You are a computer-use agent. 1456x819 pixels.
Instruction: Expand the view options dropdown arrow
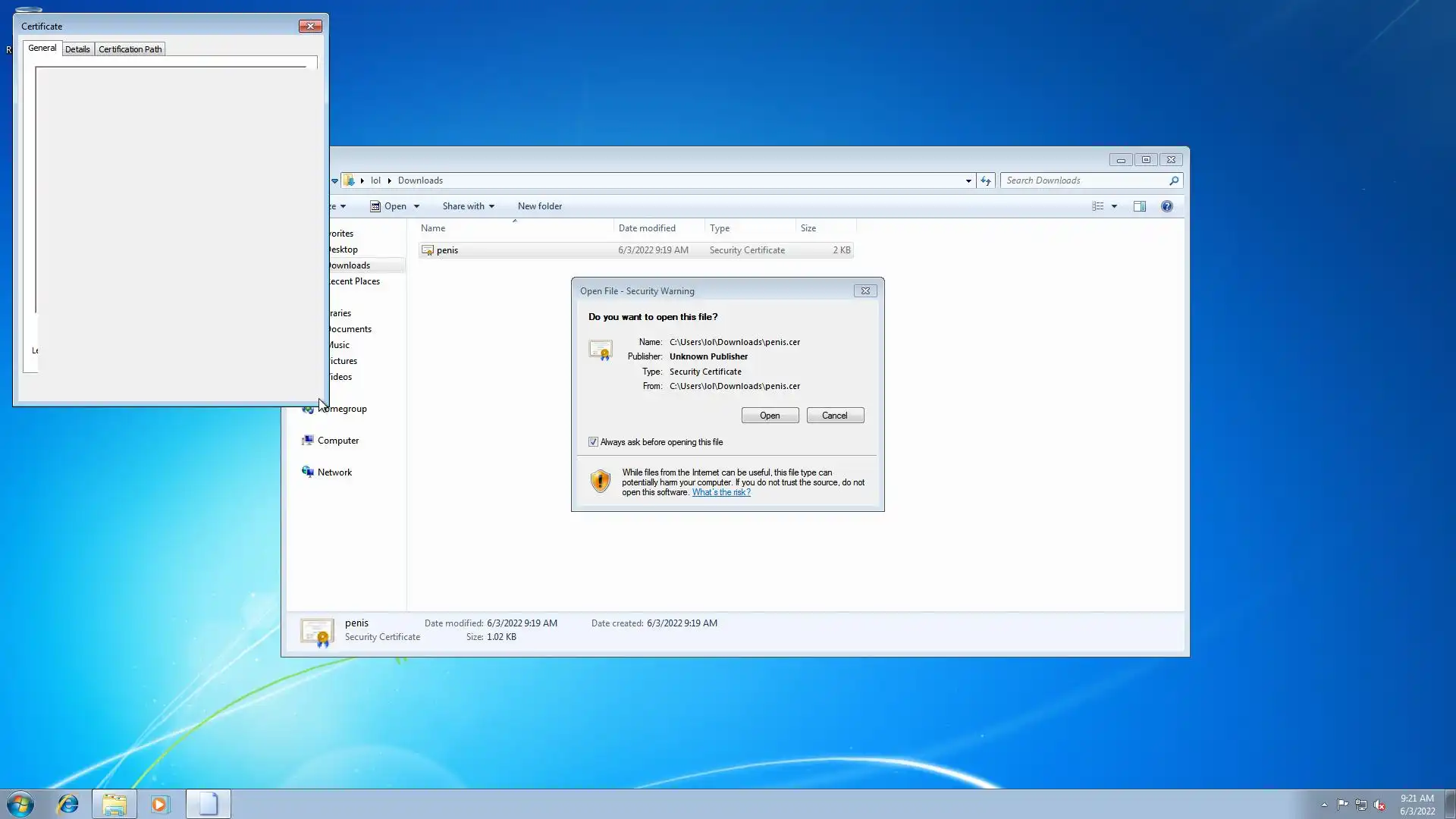(1114, 206)
